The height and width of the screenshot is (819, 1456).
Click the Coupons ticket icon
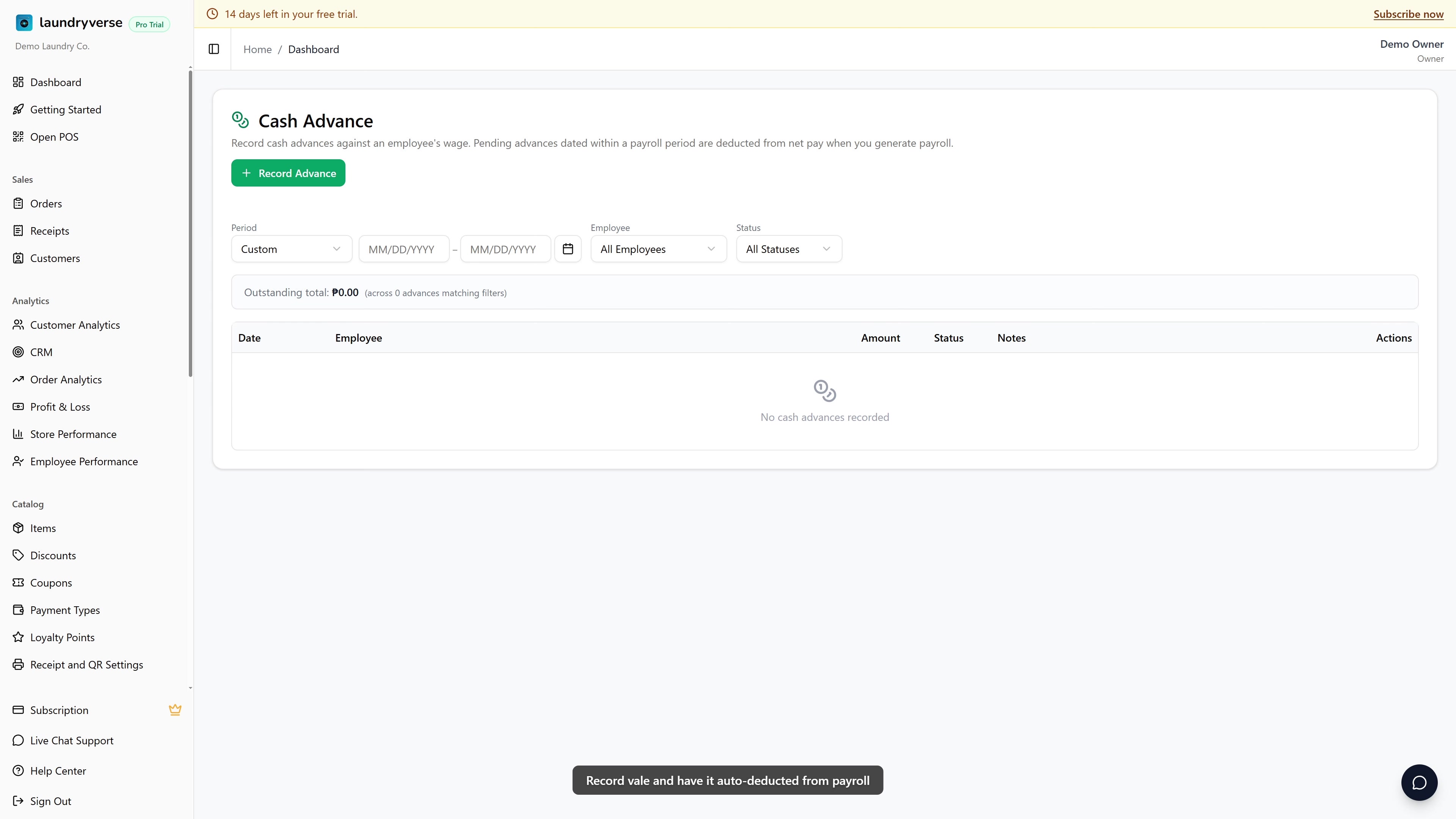[x=18, y=582]
